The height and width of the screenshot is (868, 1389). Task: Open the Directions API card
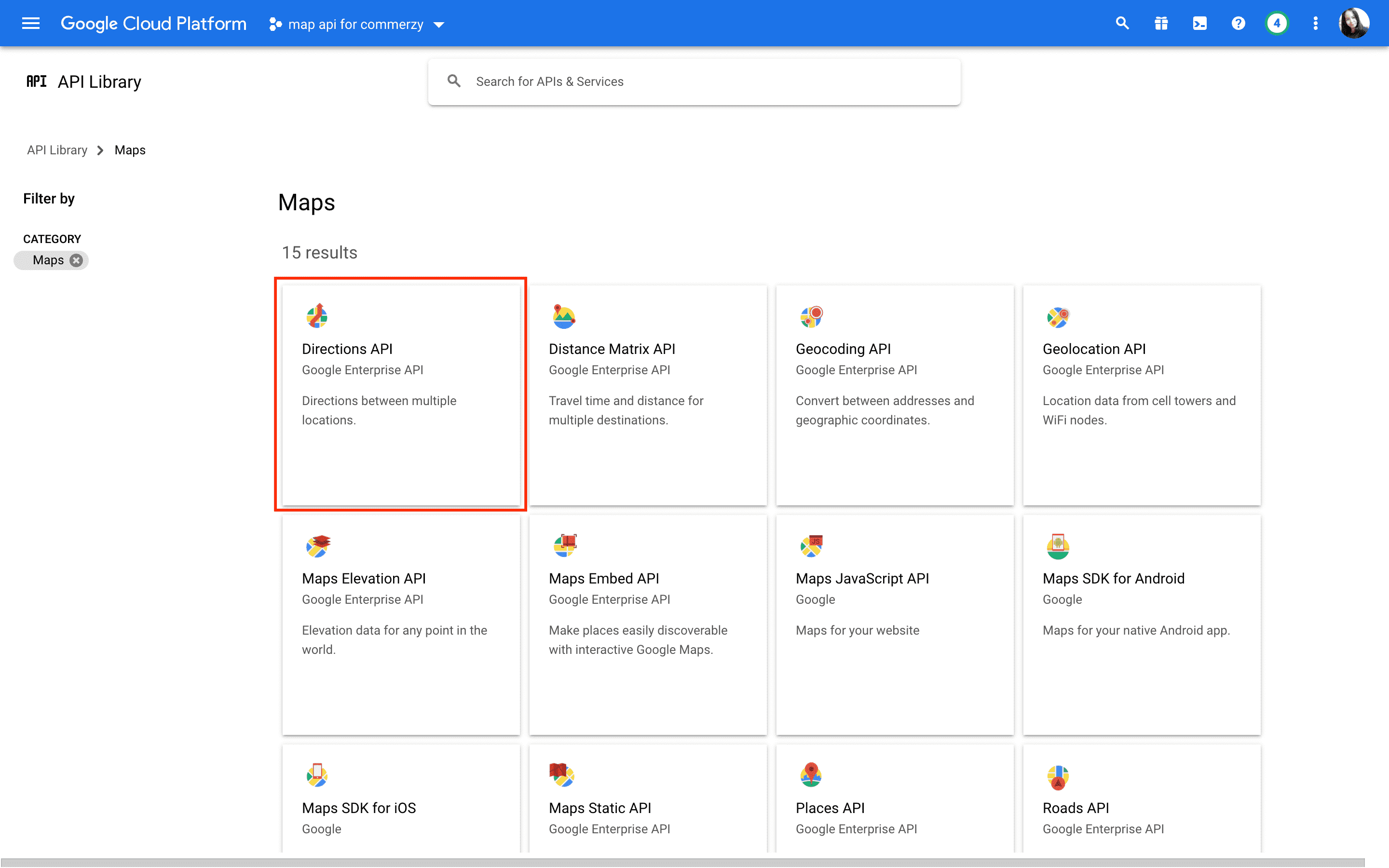(x=401, y=395)
